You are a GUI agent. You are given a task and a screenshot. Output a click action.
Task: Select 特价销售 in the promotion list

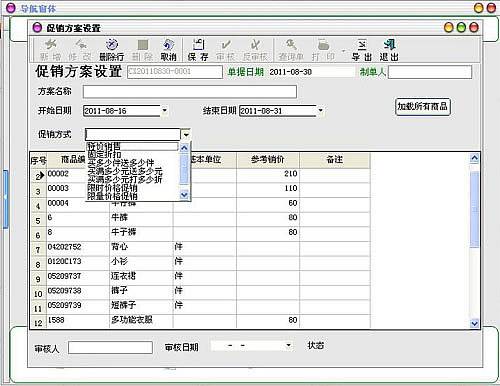click(x=133, y=146)
